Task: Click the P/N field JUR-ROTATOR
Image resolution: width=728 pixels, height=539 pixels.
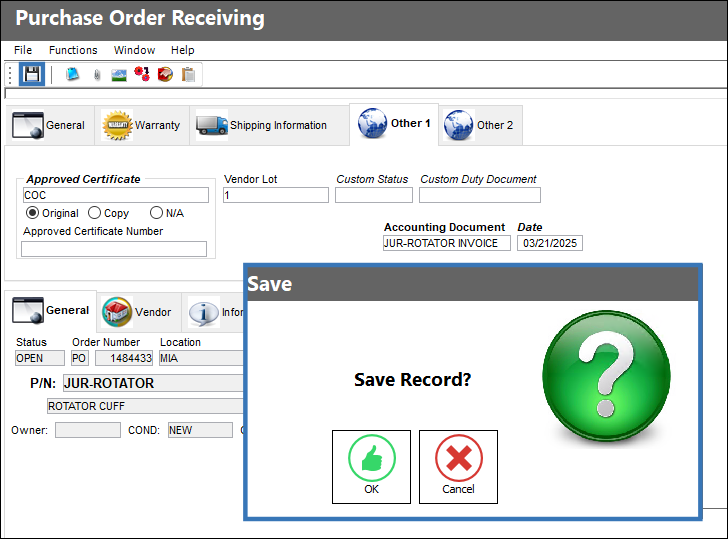Action: (x=153, y=383)
